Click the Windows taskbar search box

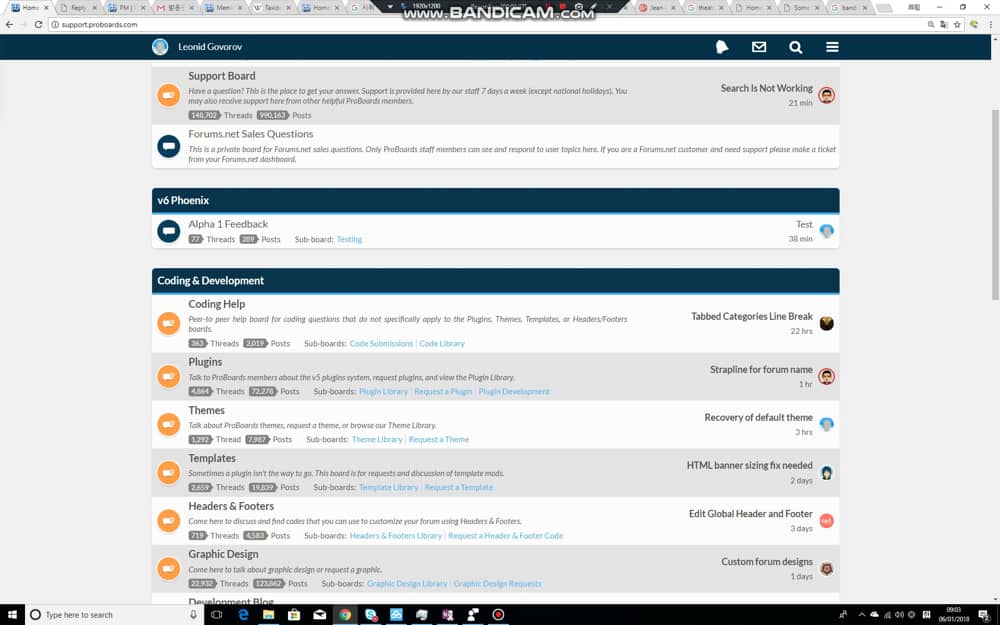[114, 615]
